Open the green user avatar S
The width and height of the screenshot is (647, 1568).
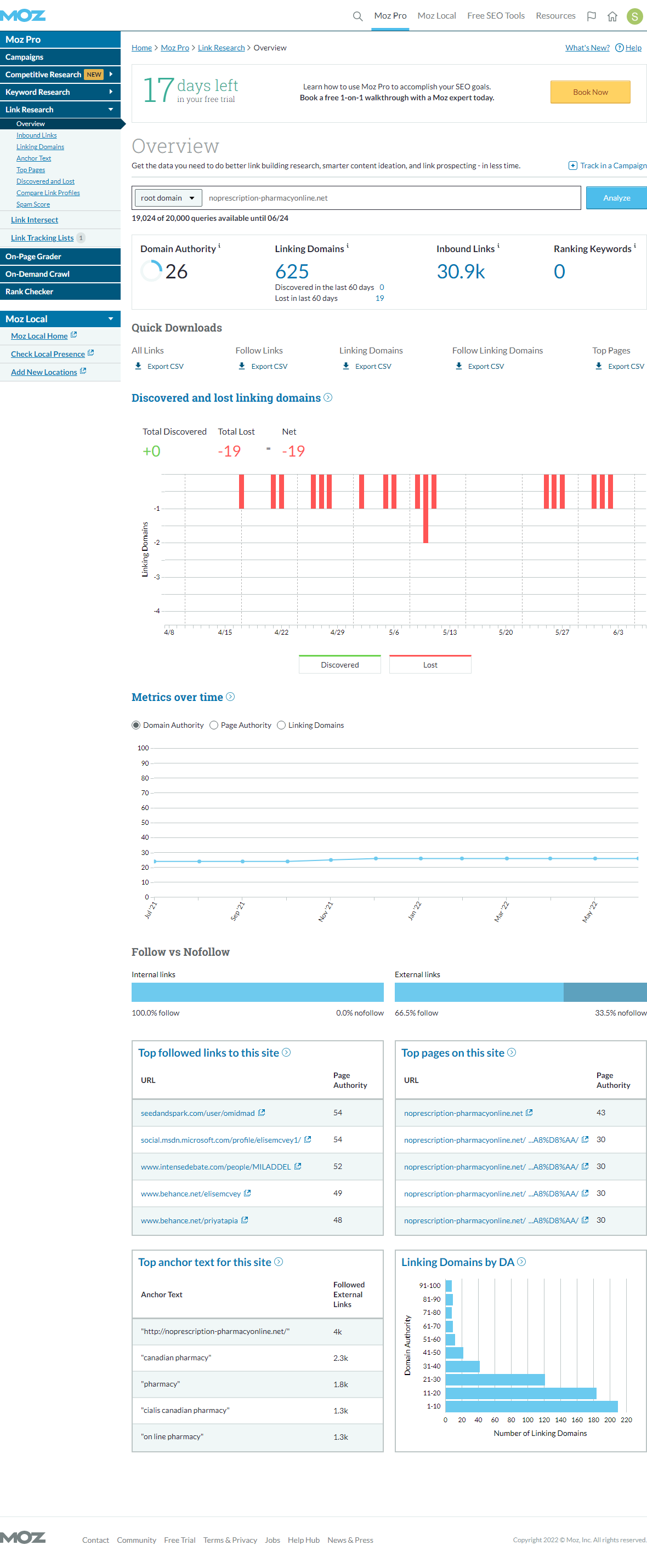point(635,16)
